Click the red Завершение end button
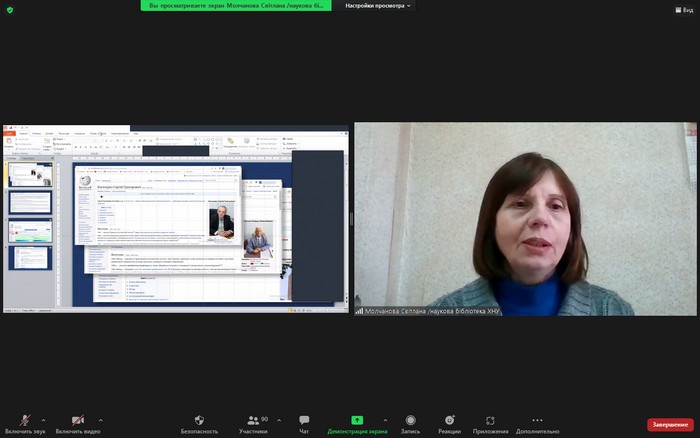 pos(669,424)
